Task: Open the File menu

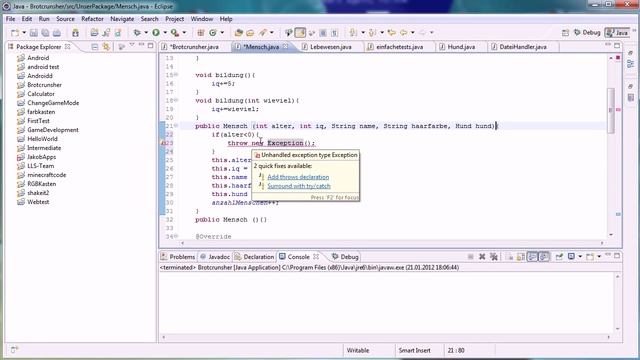Action: click(x=10, y=19)
